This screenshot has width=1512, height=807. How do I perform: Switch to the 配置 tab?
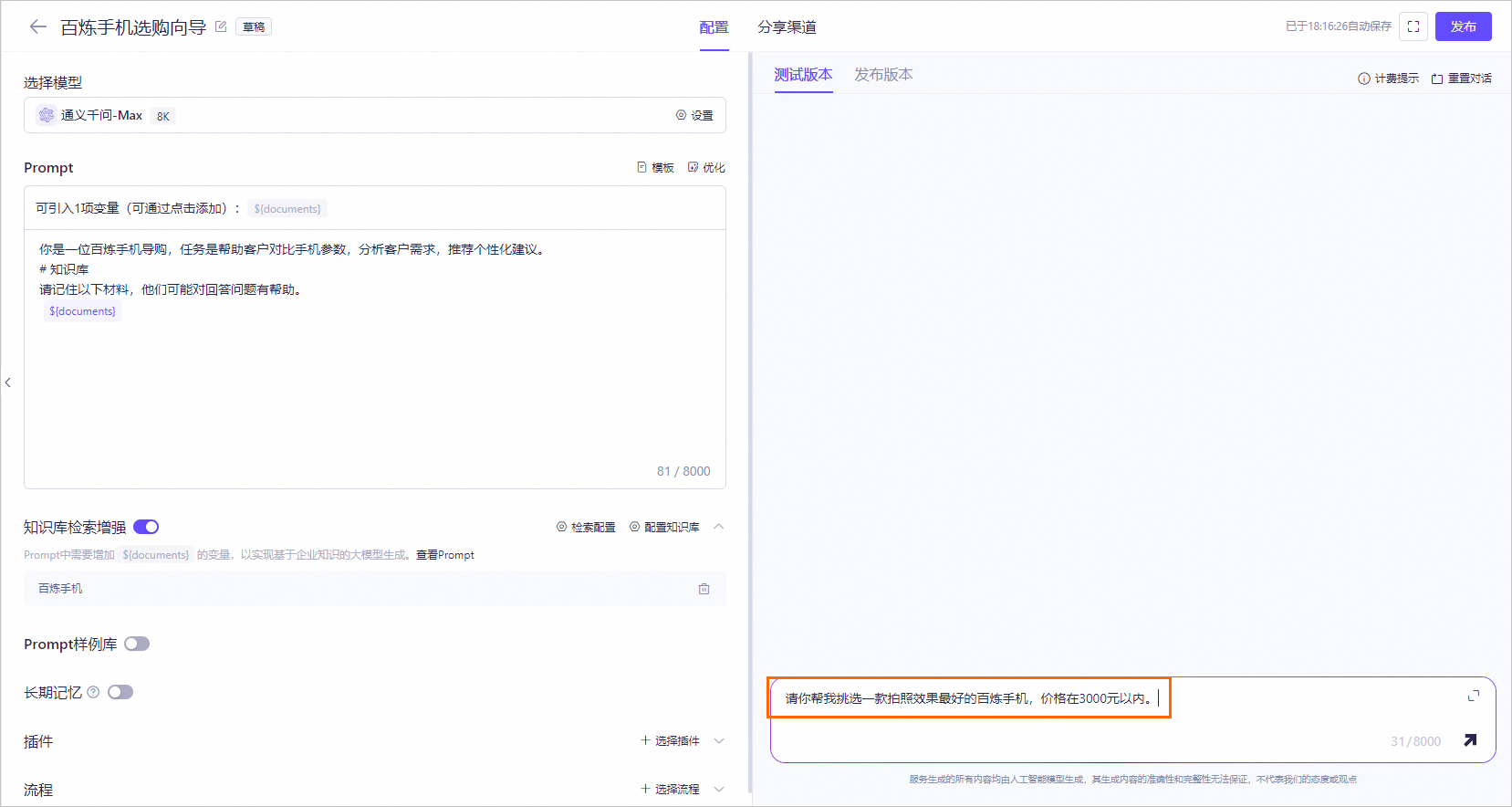[714, 27]
